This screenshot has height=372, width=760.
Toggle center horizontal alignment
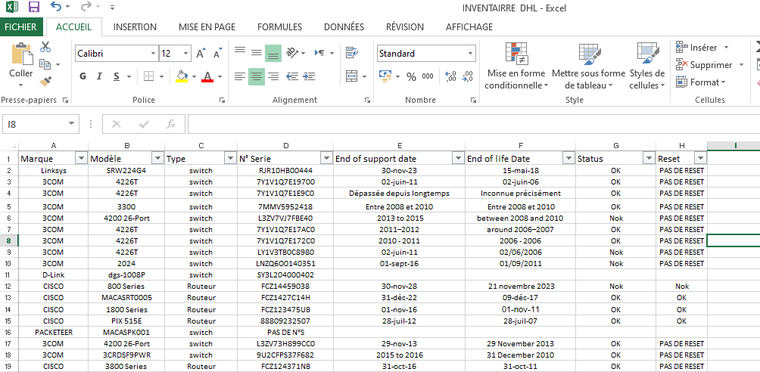click(256, 76)
